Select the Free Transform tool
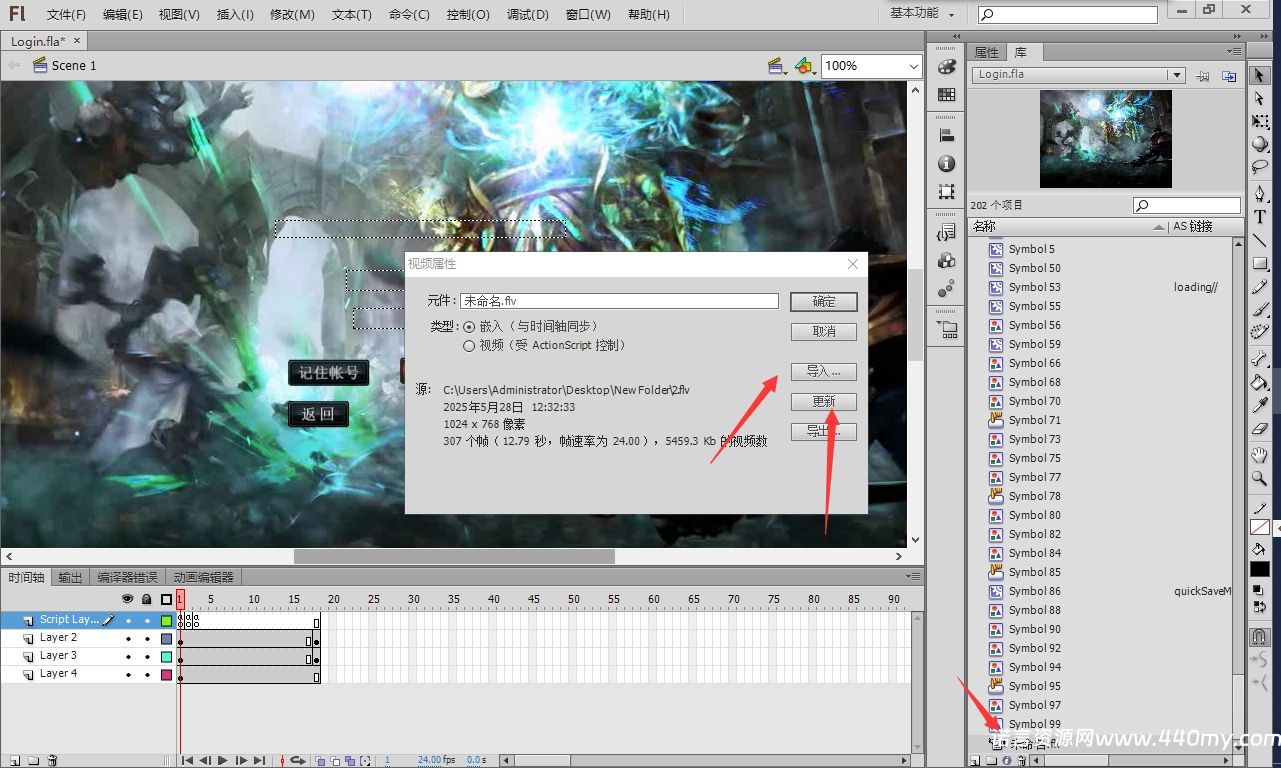Screen dimensions: 1281x768 [1259, 122]
